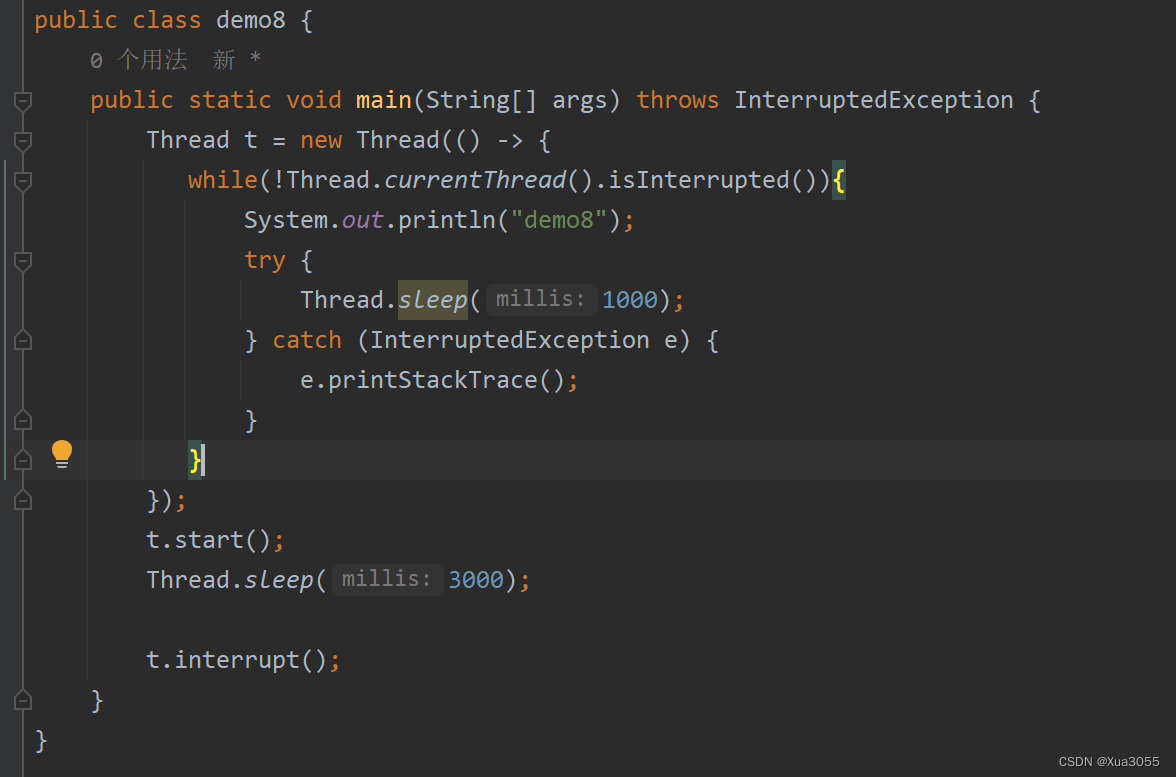This screenshot has height=777, width=1176.
Task: Click the "demo8" string literal
Action: click(559, 219)
